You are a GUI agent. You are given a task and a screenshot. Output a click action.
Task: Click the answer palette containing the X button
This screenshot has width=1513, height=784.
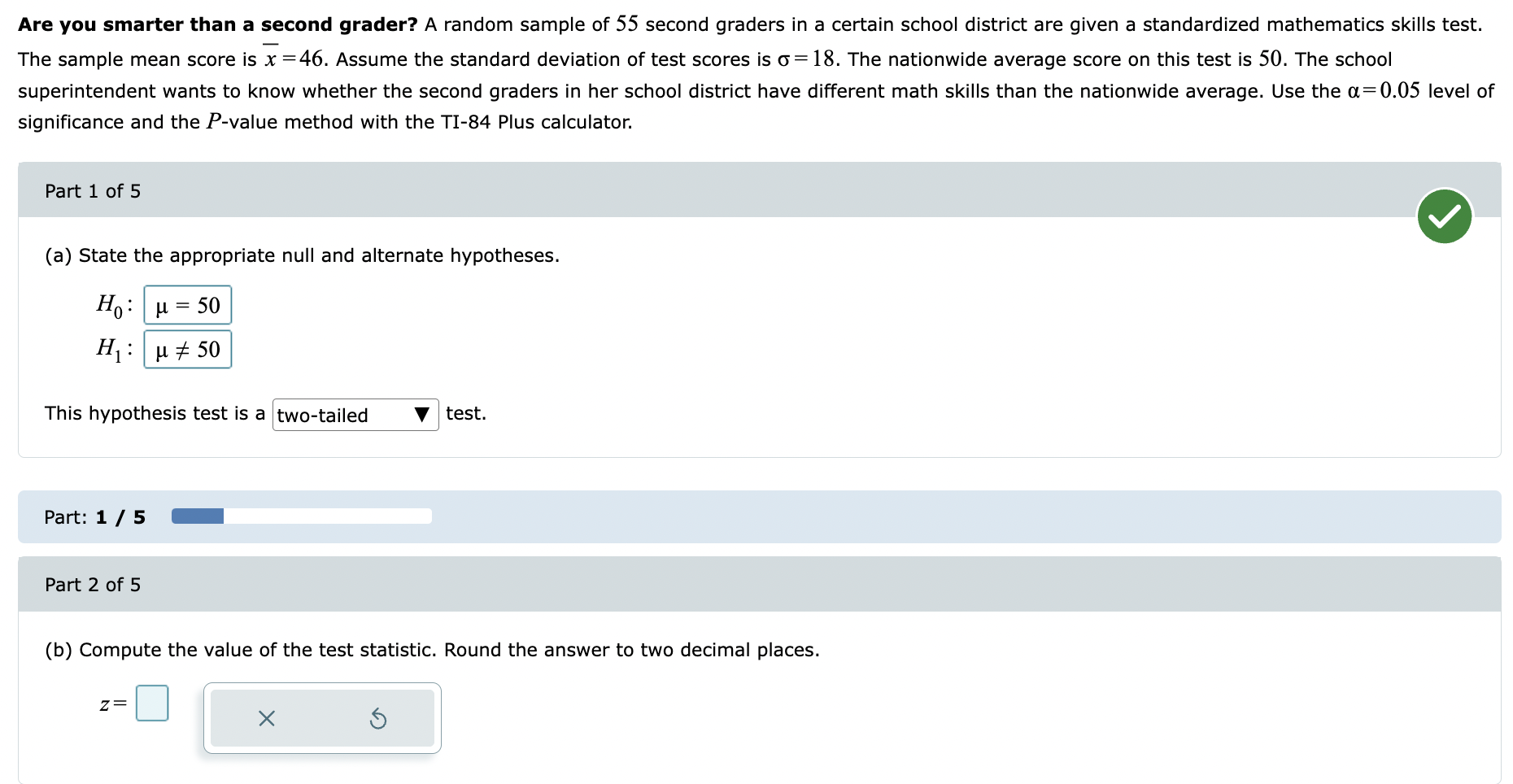point(321,718)
